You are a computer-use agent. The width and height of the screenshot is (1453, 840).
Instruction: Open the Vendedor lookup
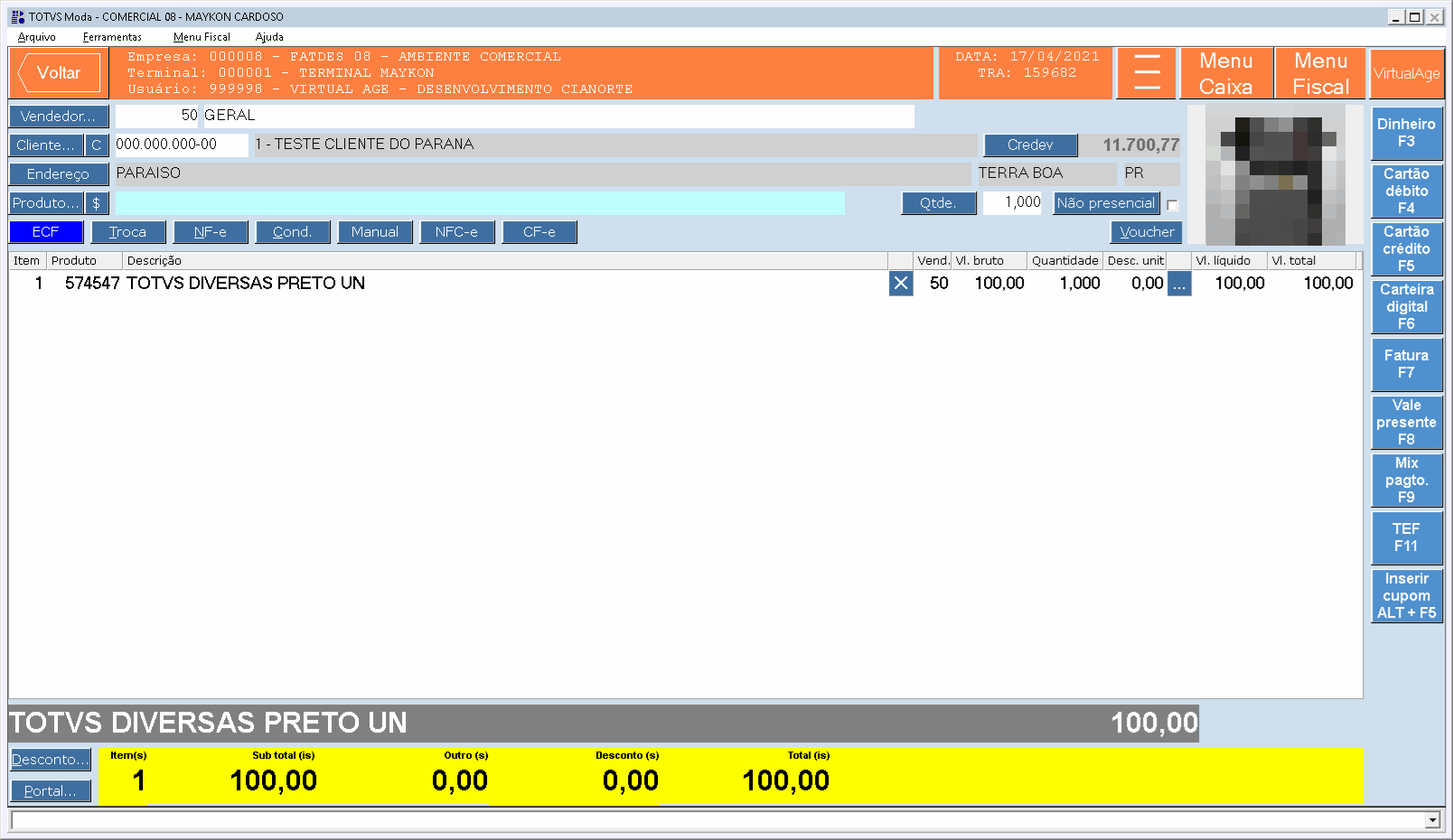(x=59, y=117)
